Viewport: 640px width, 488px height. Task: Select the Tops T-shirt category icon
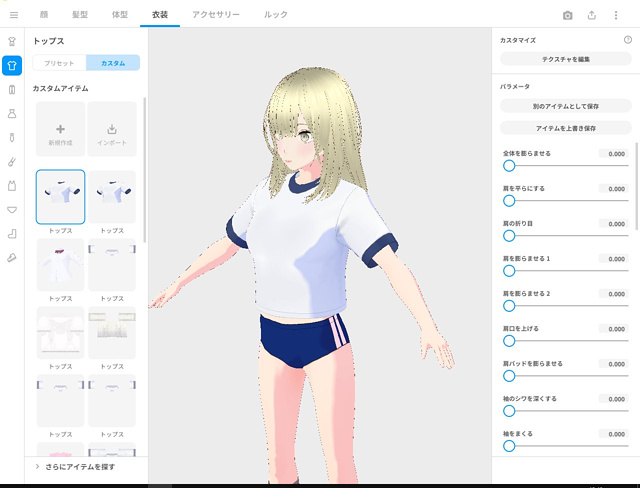[12, 66]
